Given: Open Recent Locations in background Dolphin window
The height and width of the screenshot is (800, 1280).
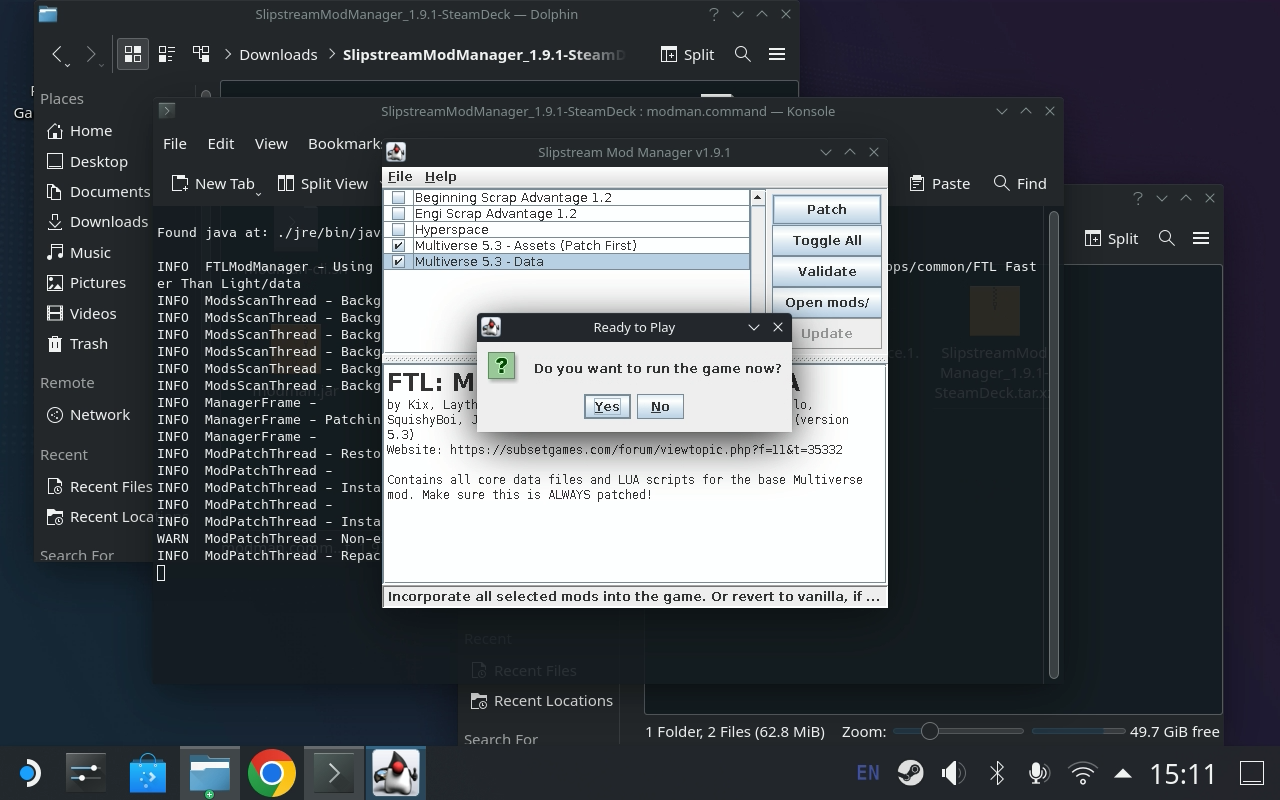Looking at the screenshot, I should click(541, 700).
